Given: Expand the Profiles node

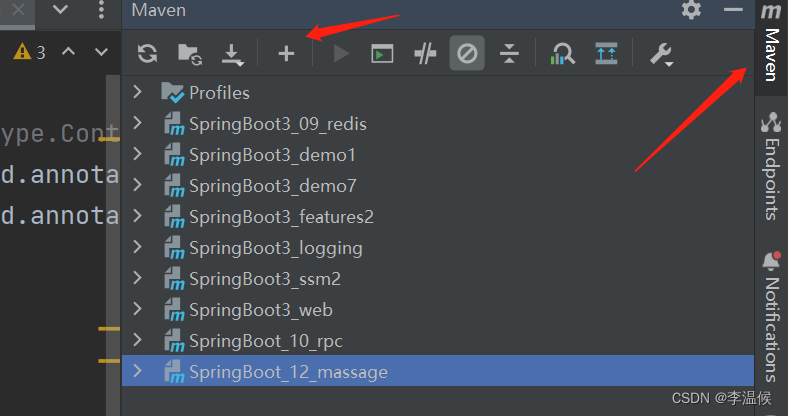Looking at the screenshot, I should pyautogui.click(x=137, y=92).
